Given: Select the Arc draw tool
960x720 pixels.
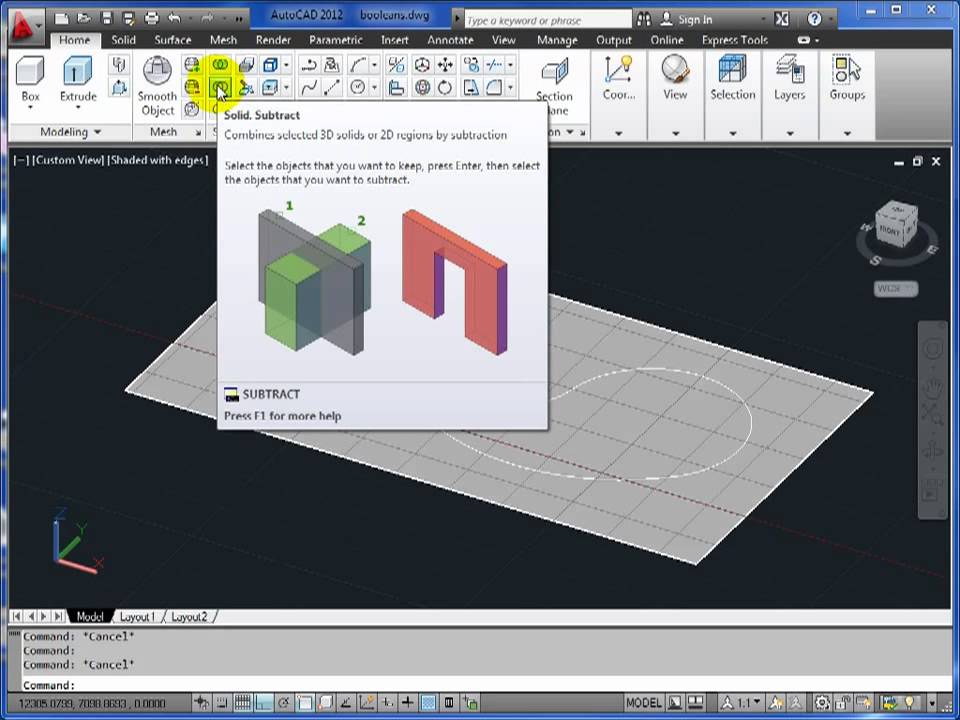Looking at the screenshot, I should click(357, 65).
